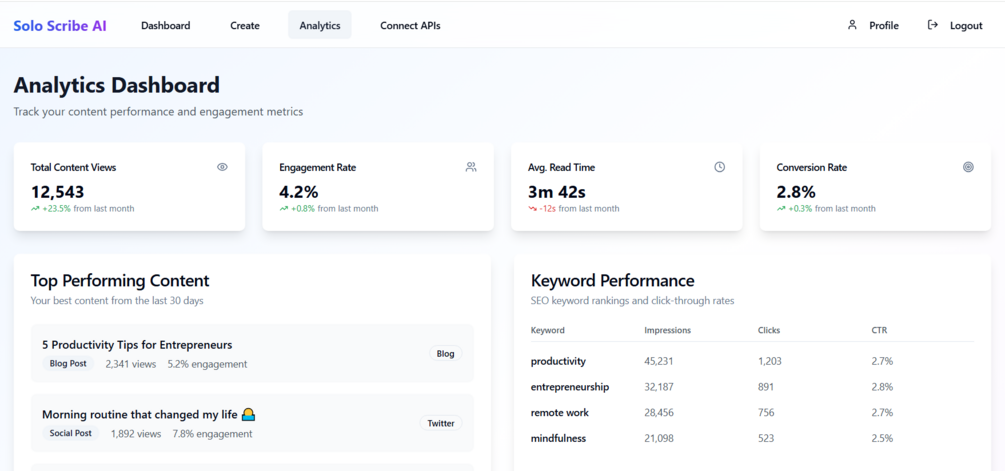Go to the Create page
The height and width of the screenshot is (471, 1005).
(x=245, y=26)
